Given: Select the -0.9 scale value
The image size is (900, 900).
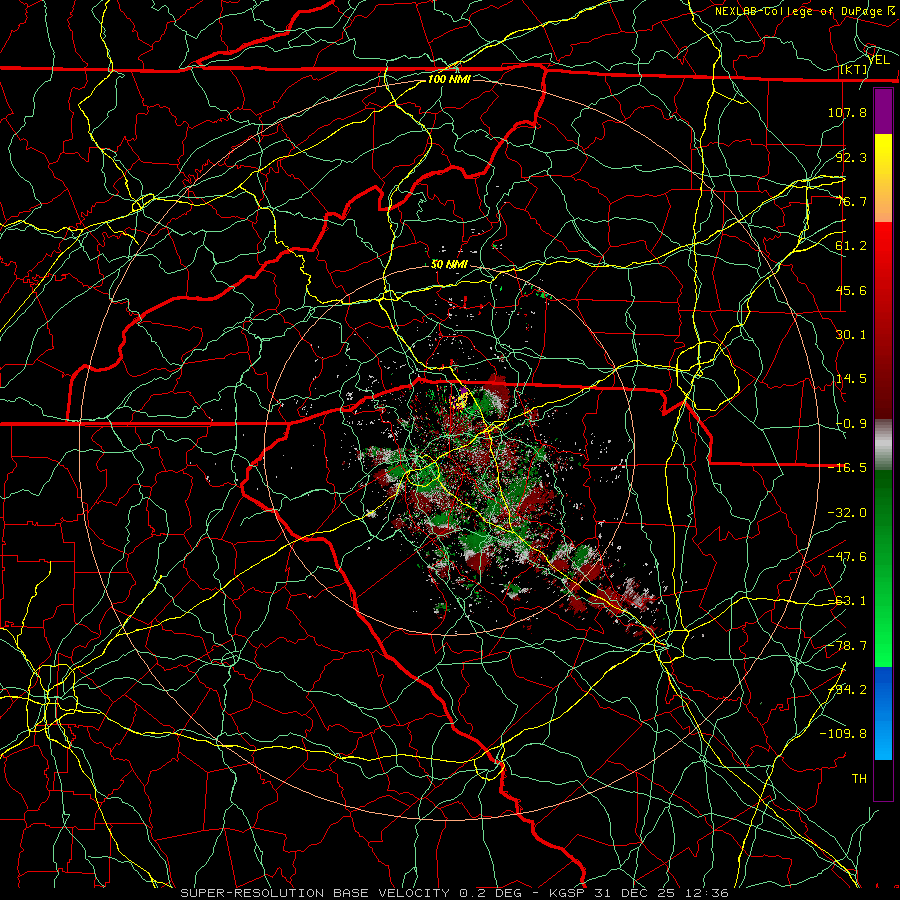Looking at the screenshot, I should point(852,424).
